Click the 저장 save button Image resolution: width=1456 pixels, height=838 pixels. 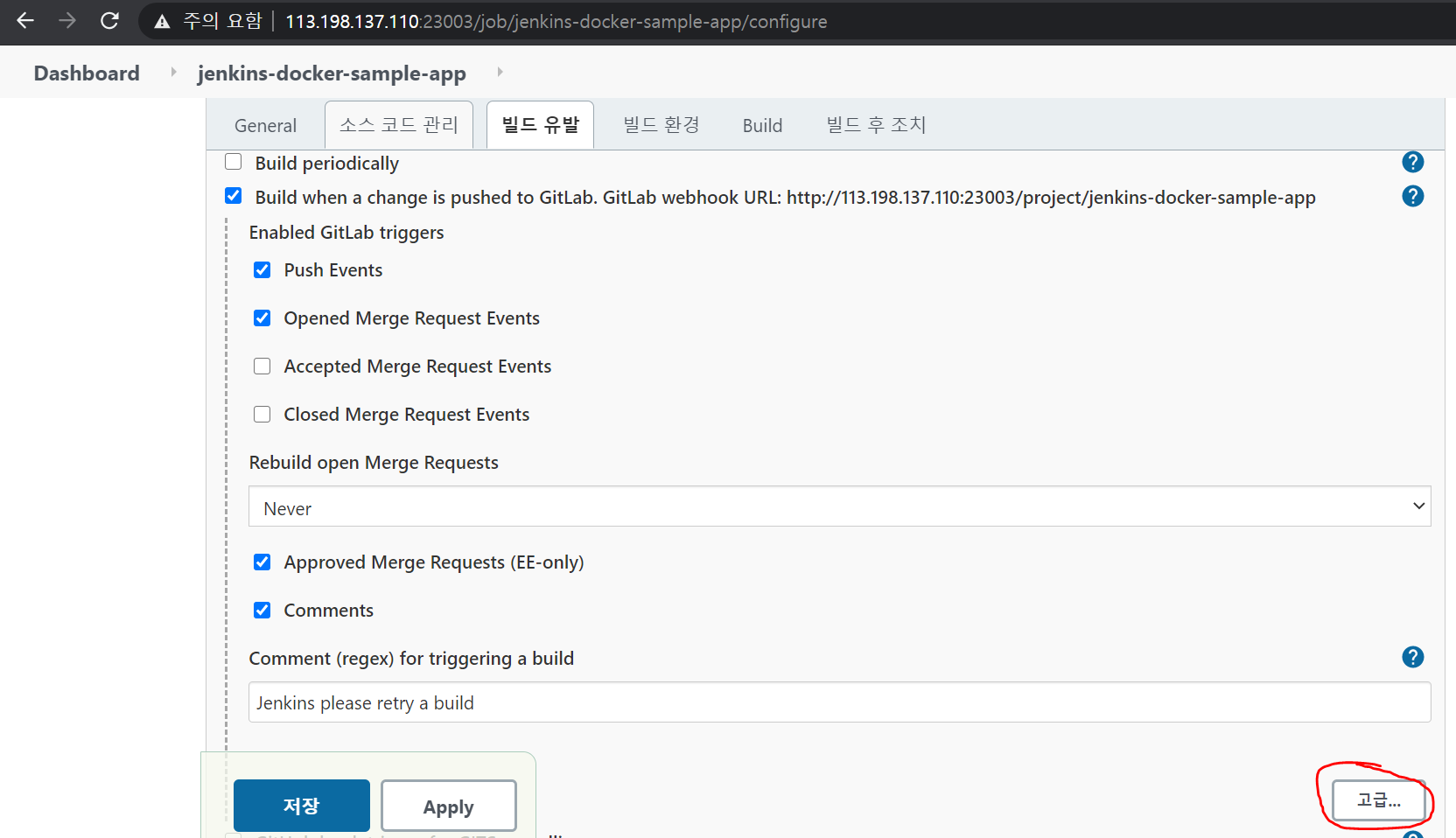click(302, 806)
